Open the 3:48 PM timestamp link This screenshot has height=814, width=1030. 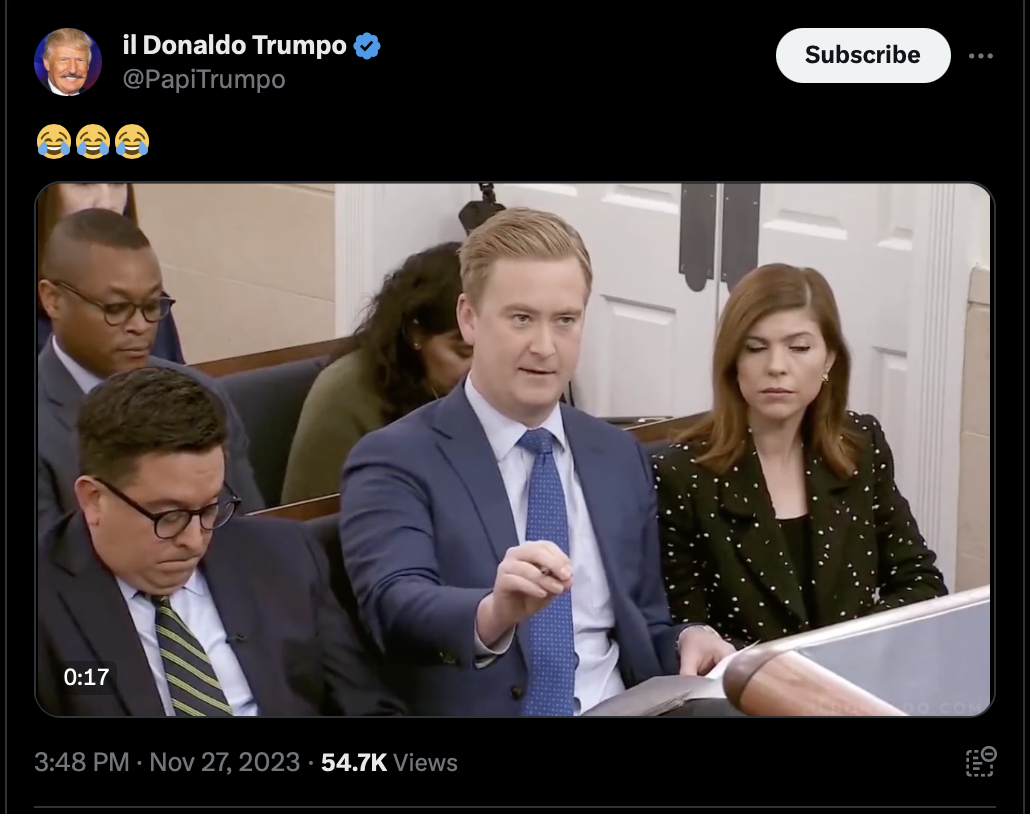(x=81, y=762)
